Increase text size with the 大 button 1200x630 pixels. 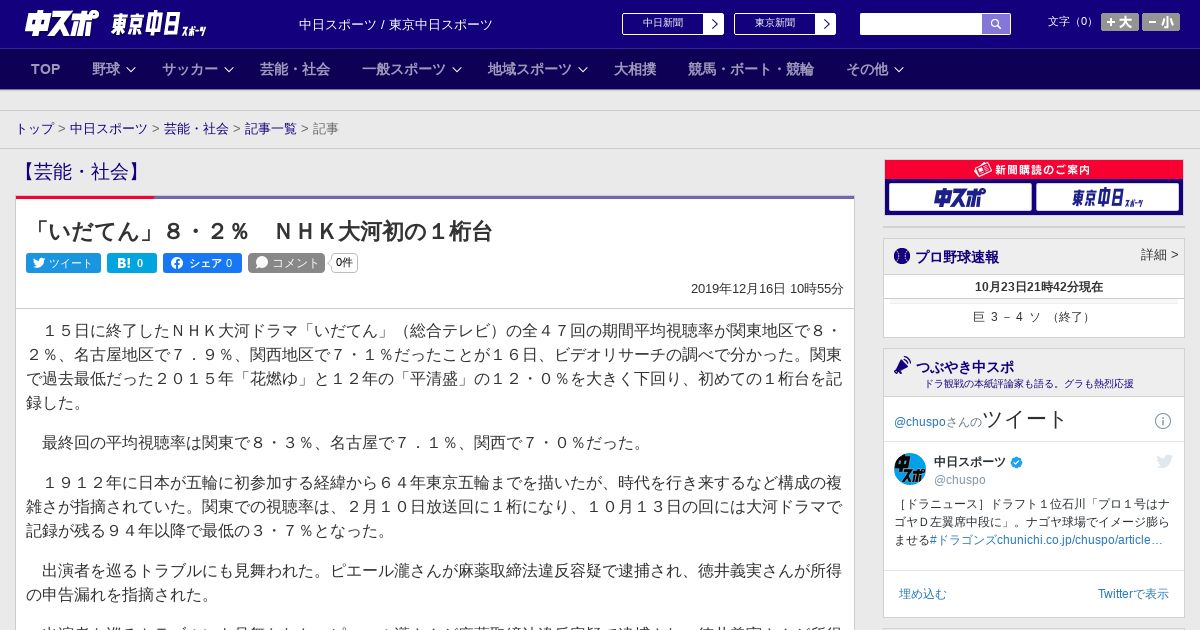(x=1120, y=22)
